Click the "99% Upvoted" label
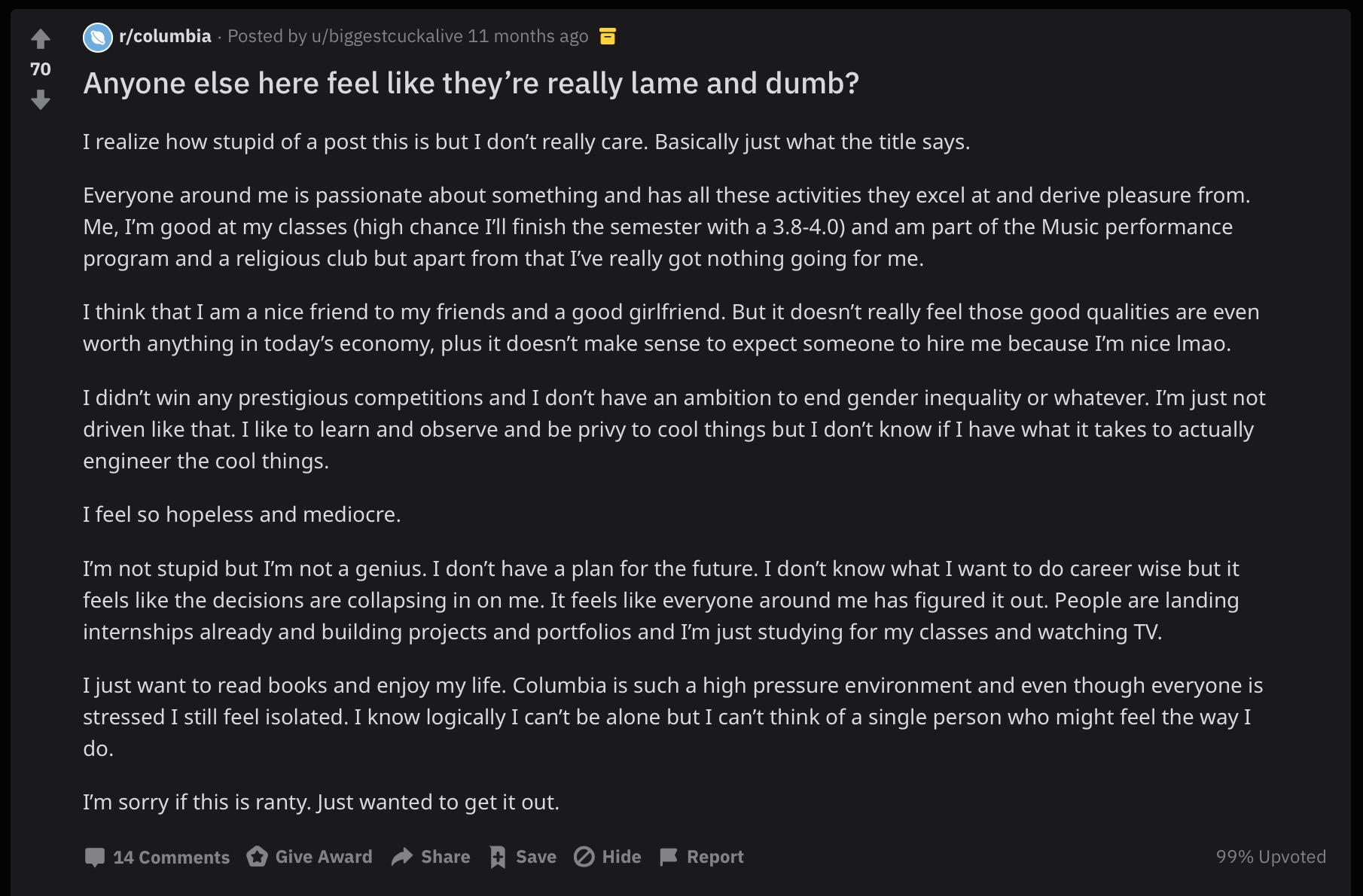 [x=1270, y=857]
